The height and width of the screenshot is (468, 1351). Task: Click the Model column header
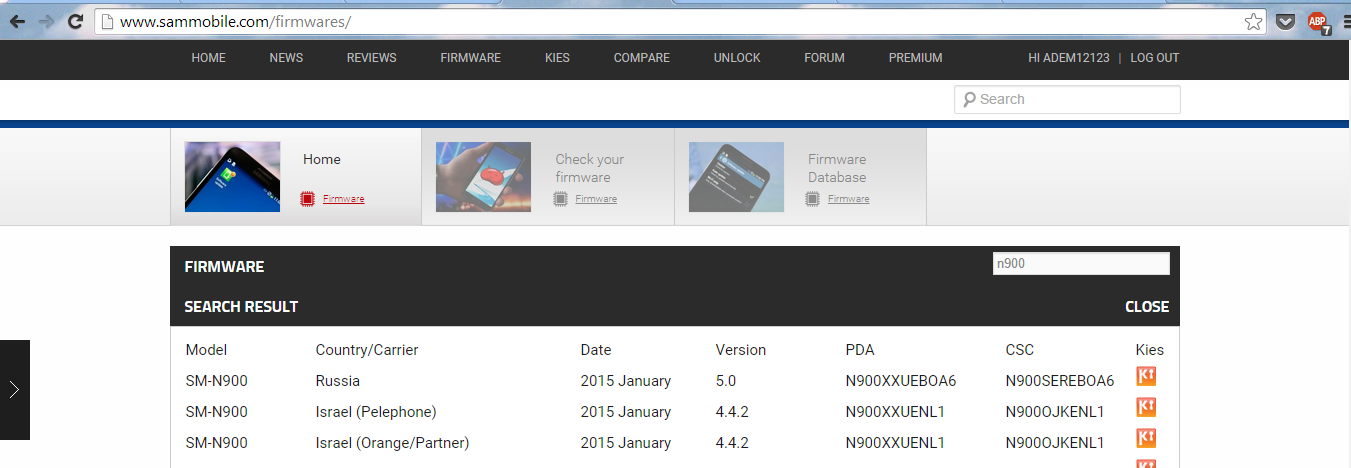pyautogui.click(x=207, y=350)
